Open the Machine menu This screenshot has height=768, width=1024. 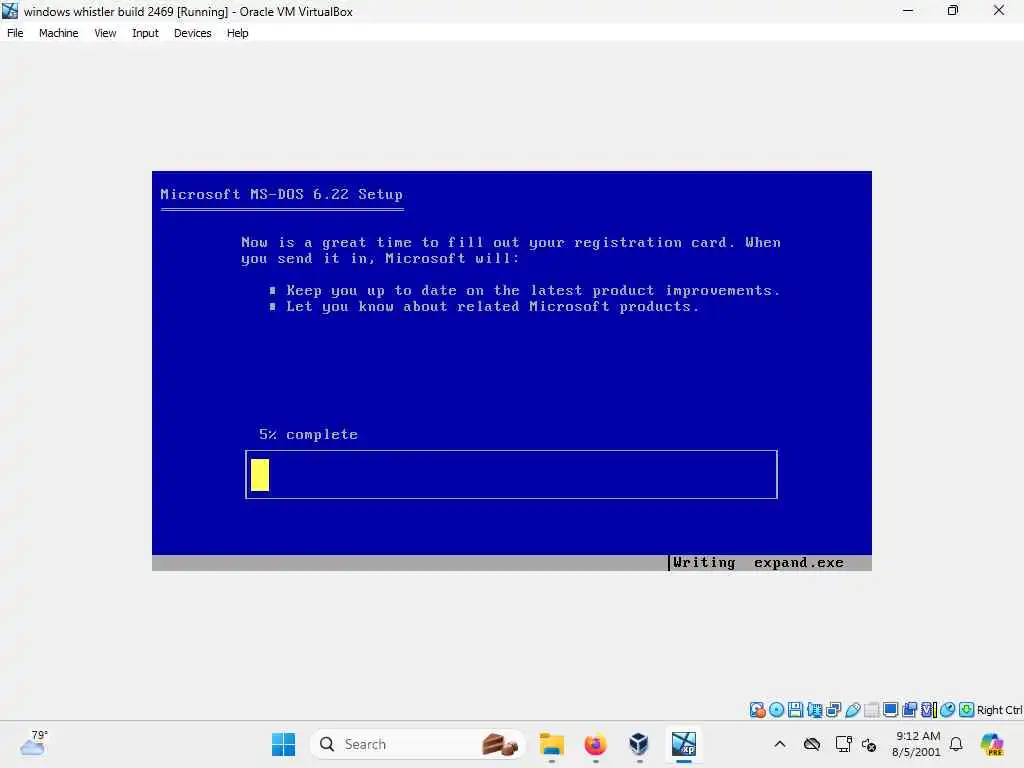pos(58,33)
